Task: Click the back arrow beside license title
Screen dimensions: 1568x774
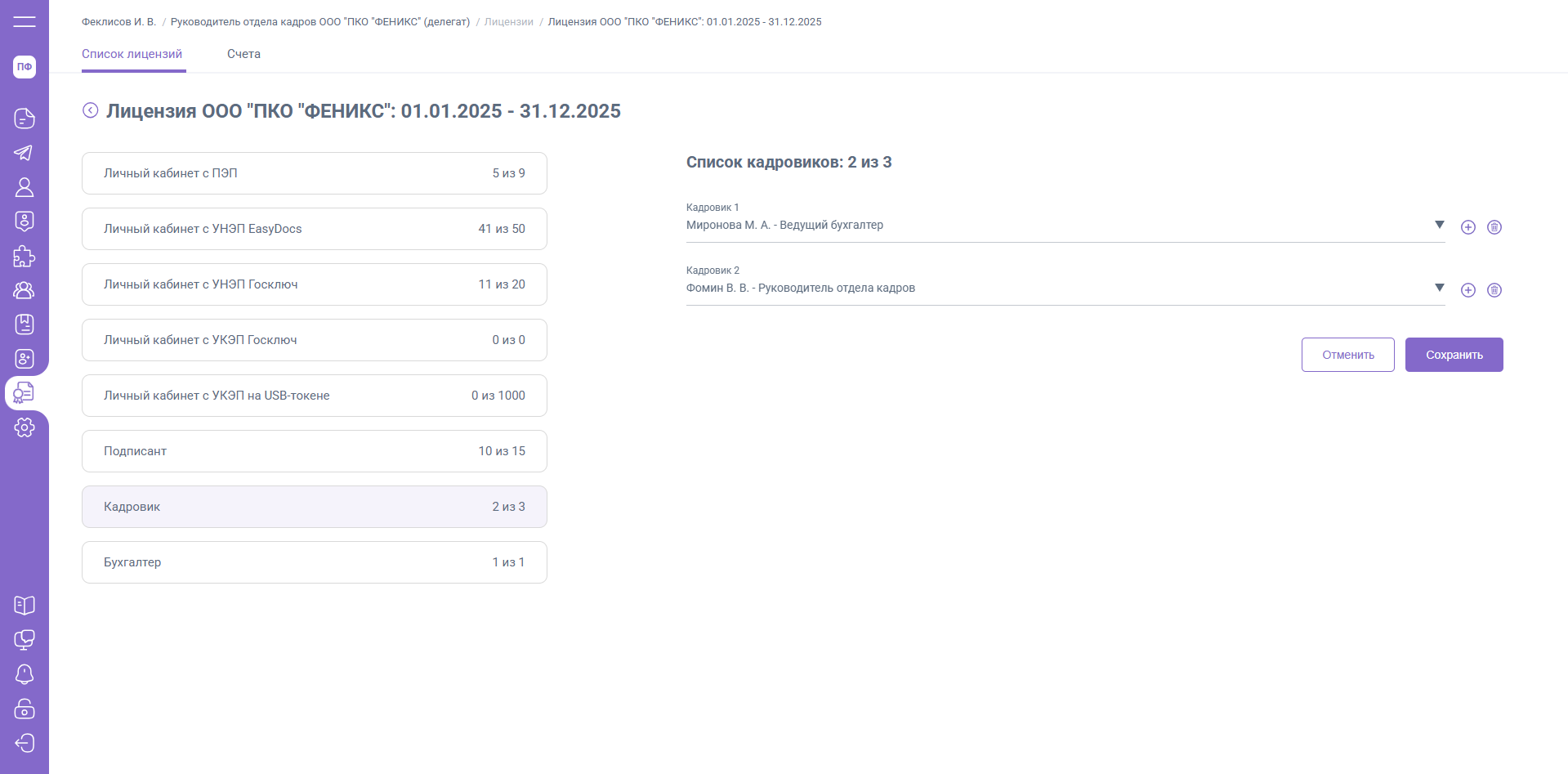Action: pyautogui.click(x=91, y=110)
